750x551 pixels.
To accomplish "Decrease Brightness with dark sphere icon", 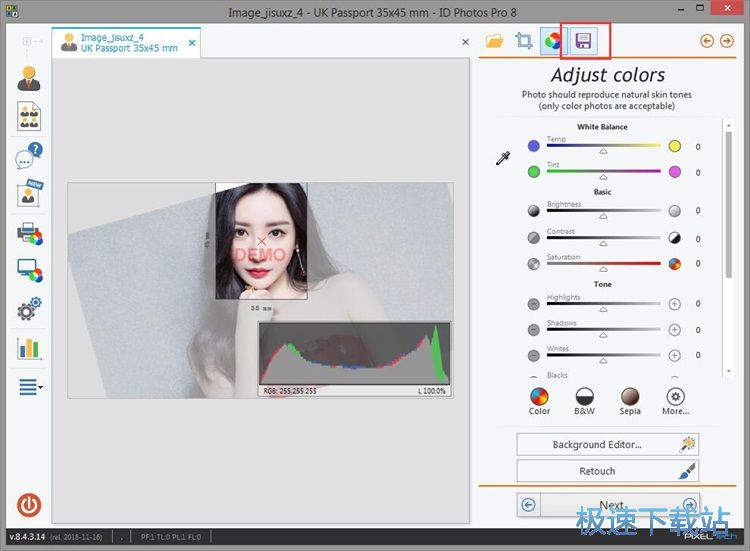I will 534,211.
